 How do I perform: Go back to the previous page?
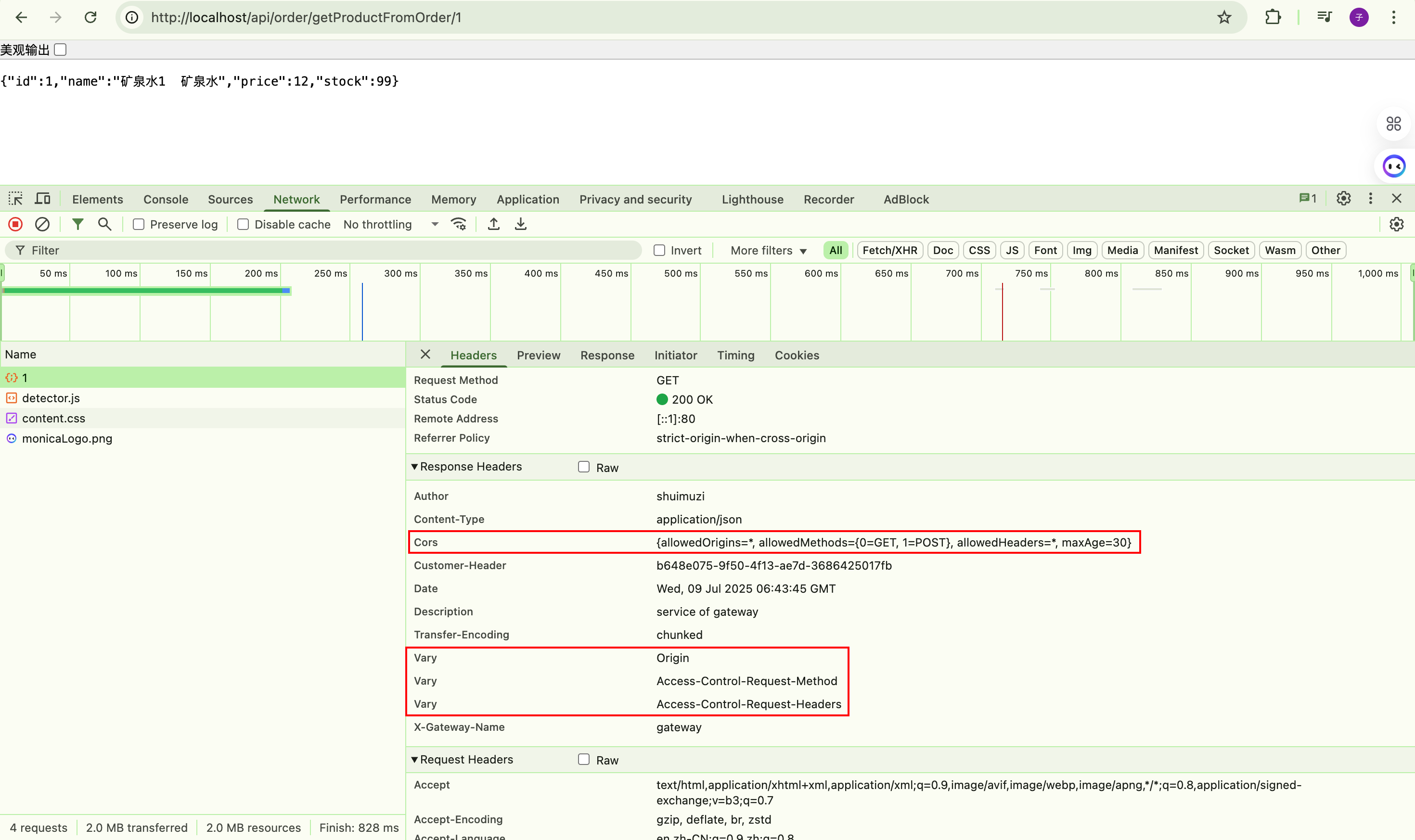[x=22, y=17]
